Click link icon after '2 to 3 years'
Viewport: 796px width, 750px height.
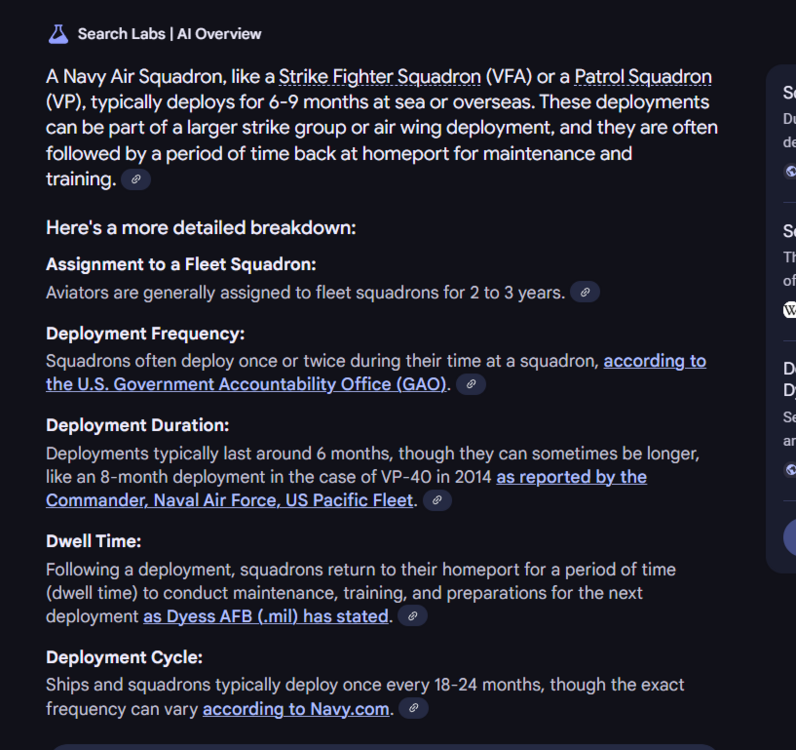[585, 292]
